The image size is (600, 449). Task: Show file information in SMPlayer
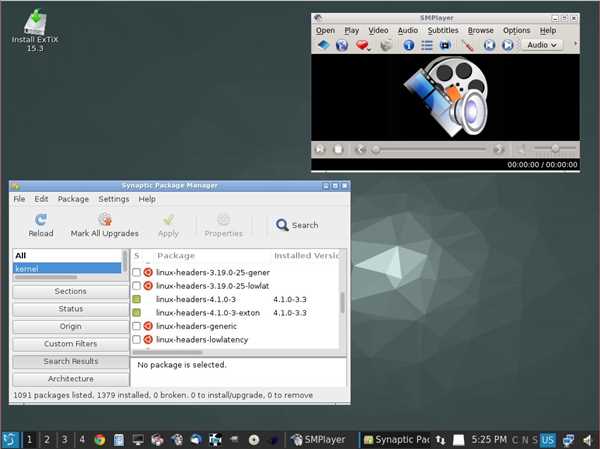click(409, 45)
